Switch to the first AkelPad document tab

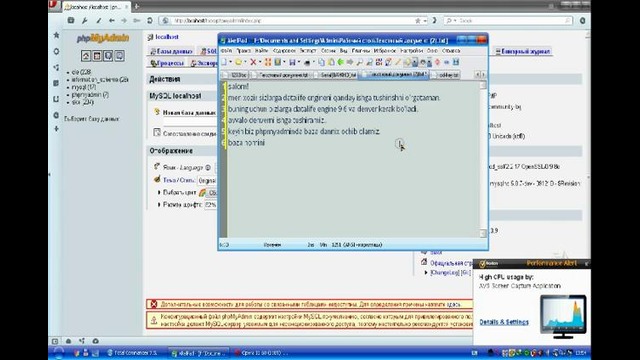click(235, 75)
